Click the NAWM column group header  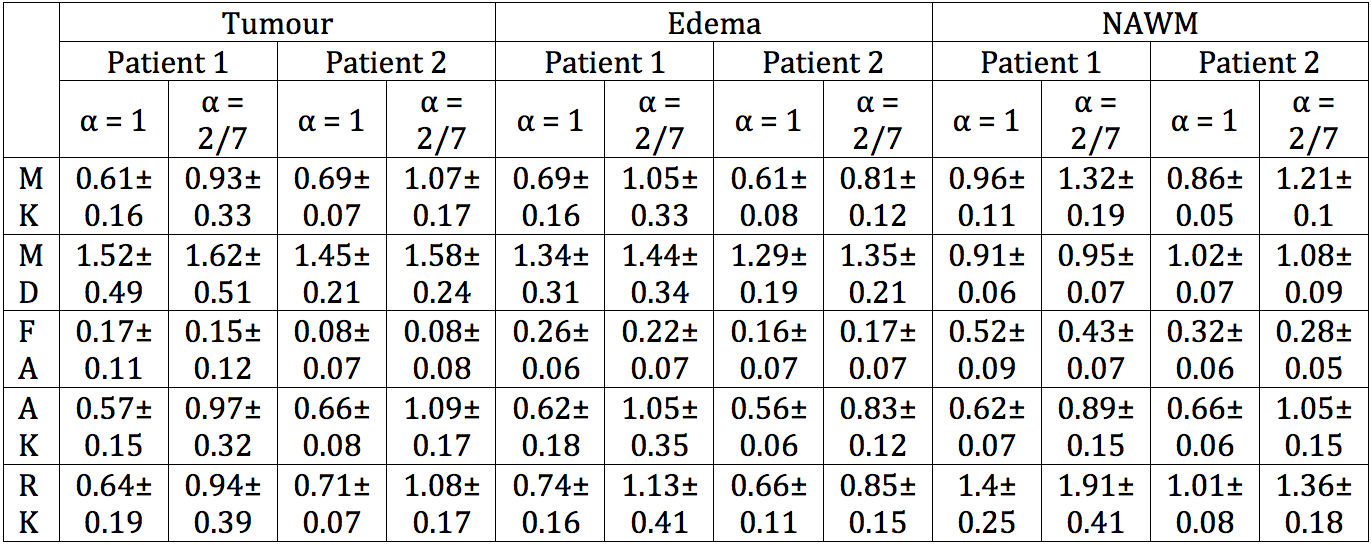pos(1150,22)
